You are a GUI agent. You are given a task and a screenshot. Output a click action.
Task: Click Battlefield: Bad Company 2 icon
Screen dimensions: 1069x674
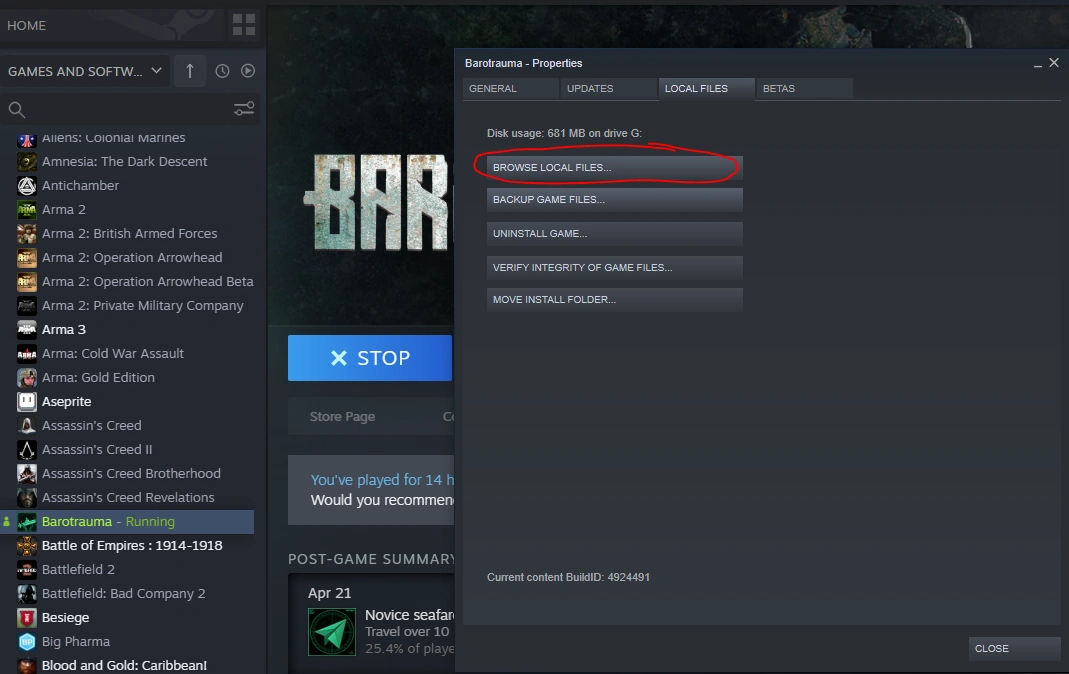point(27,594)
